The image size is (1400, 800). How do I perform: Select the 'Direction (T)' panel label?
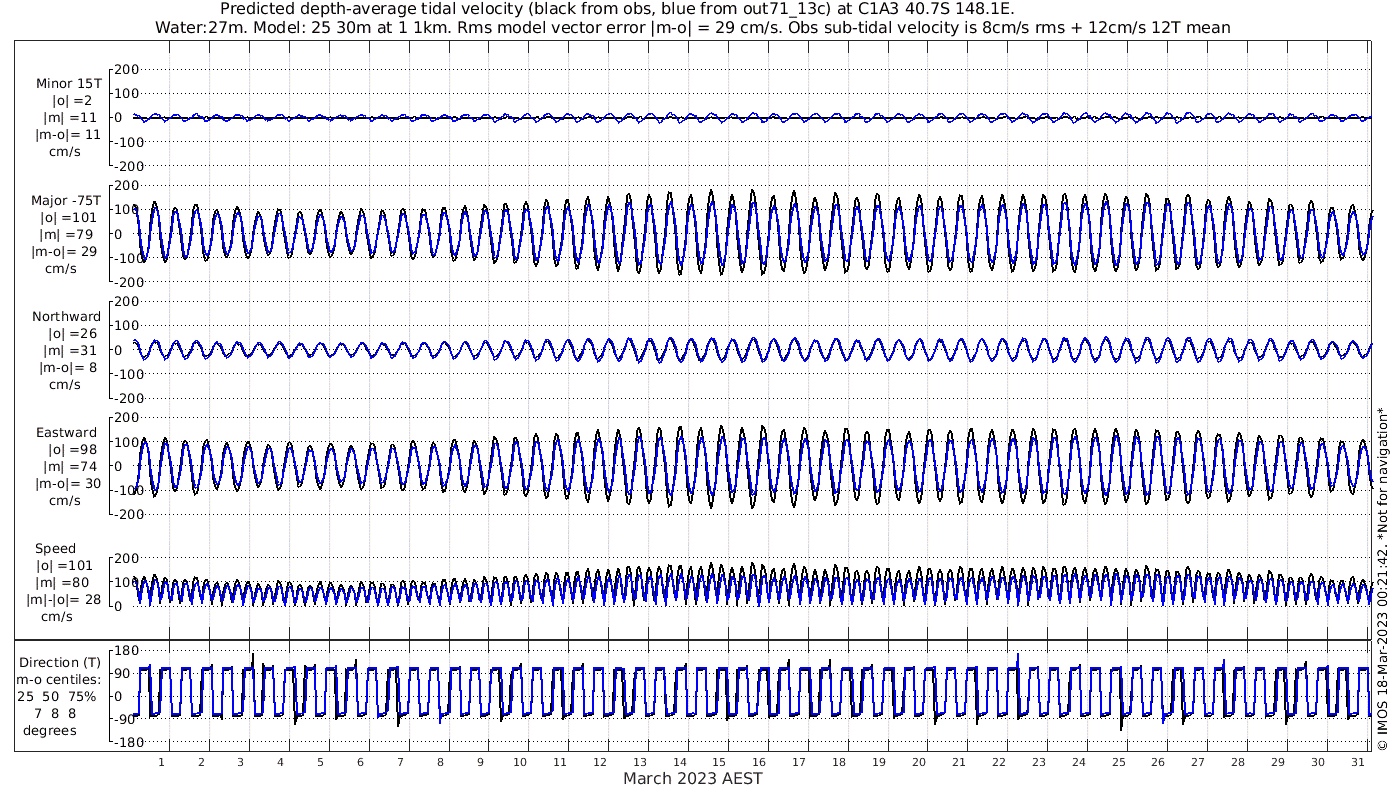[60, 663]
